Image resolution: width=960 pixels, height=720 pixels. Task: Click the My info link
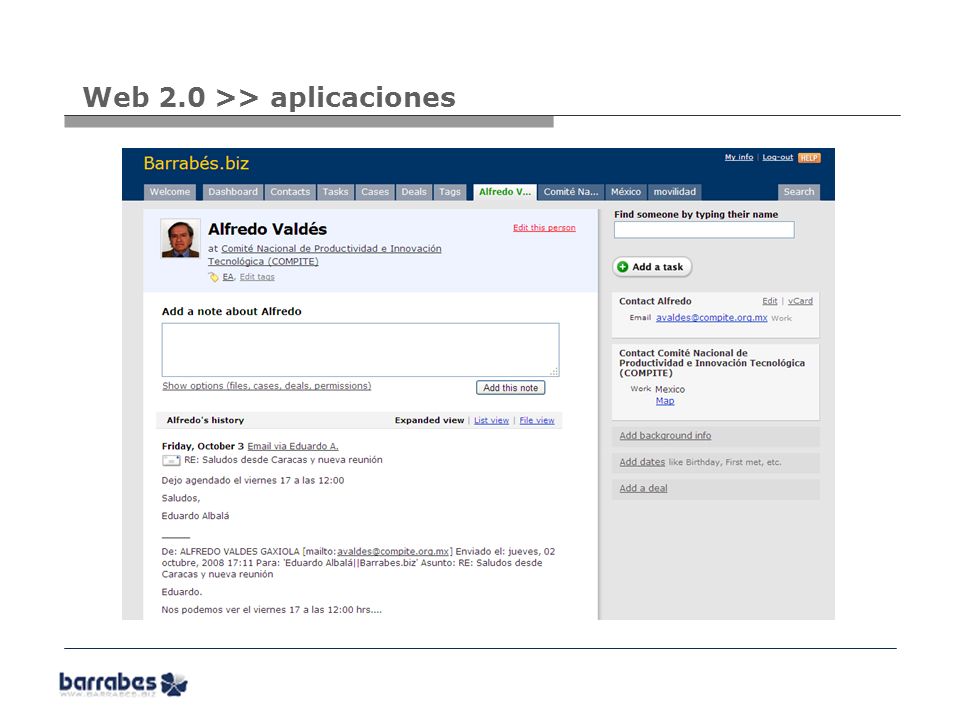click(739, 157)
